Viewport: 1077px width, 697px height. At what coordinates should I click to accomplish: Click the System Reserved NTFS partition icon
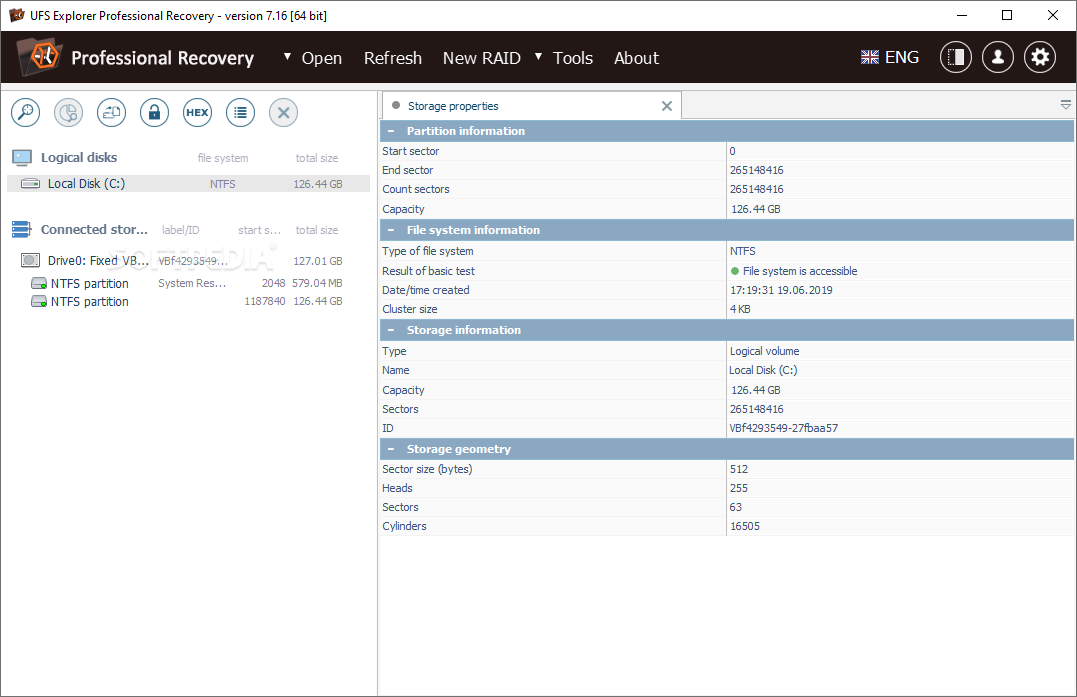[x=39, y=284]
